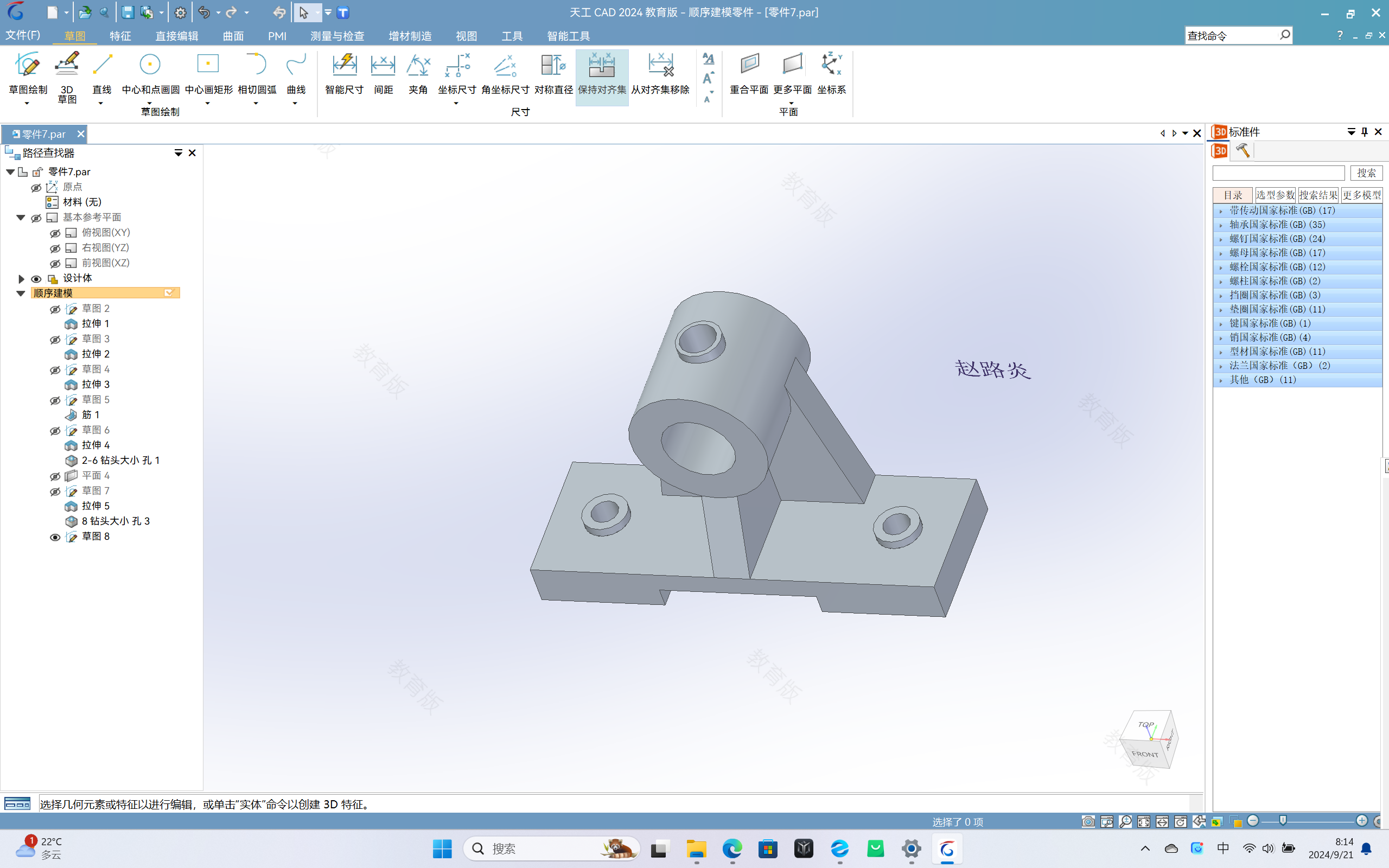Viewport: 1389px width, 868px height.
Task: Click the FRONT face of view cube
Action: tap(1145, 754)
